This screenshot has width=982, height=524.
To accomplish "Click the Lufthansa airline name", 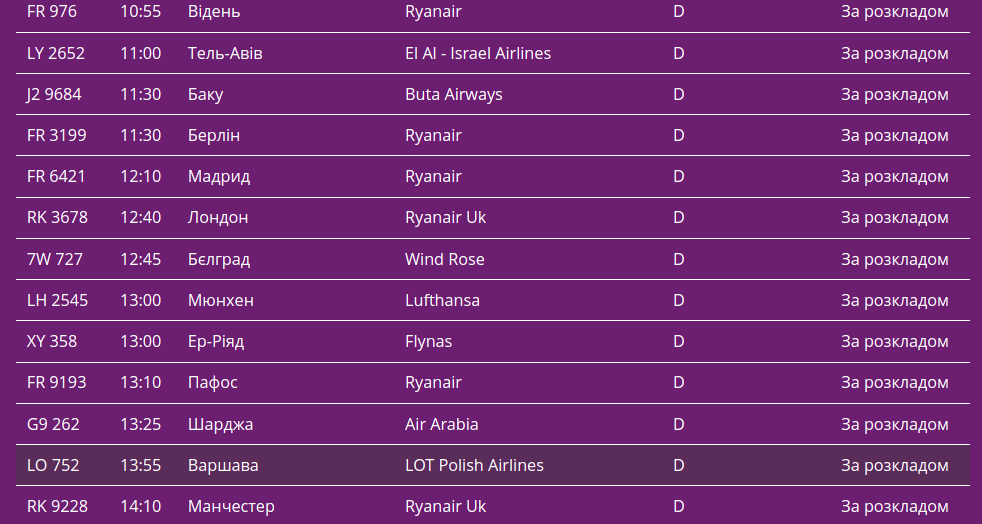I will click(x=442, y=300).
